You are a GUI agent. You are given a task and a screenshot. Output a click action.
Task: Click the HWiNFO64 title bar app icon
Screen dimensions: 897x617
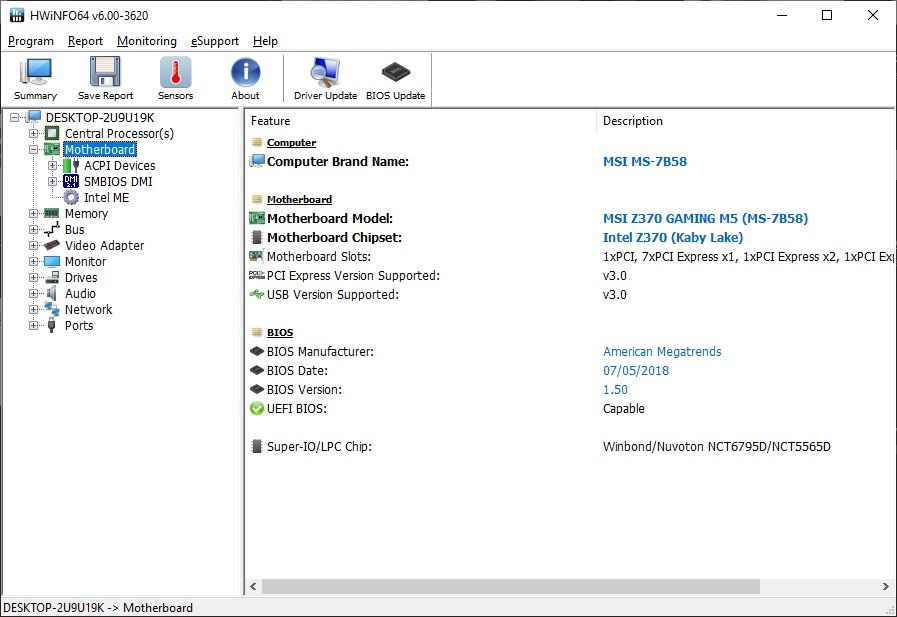[x=17, y=15]
